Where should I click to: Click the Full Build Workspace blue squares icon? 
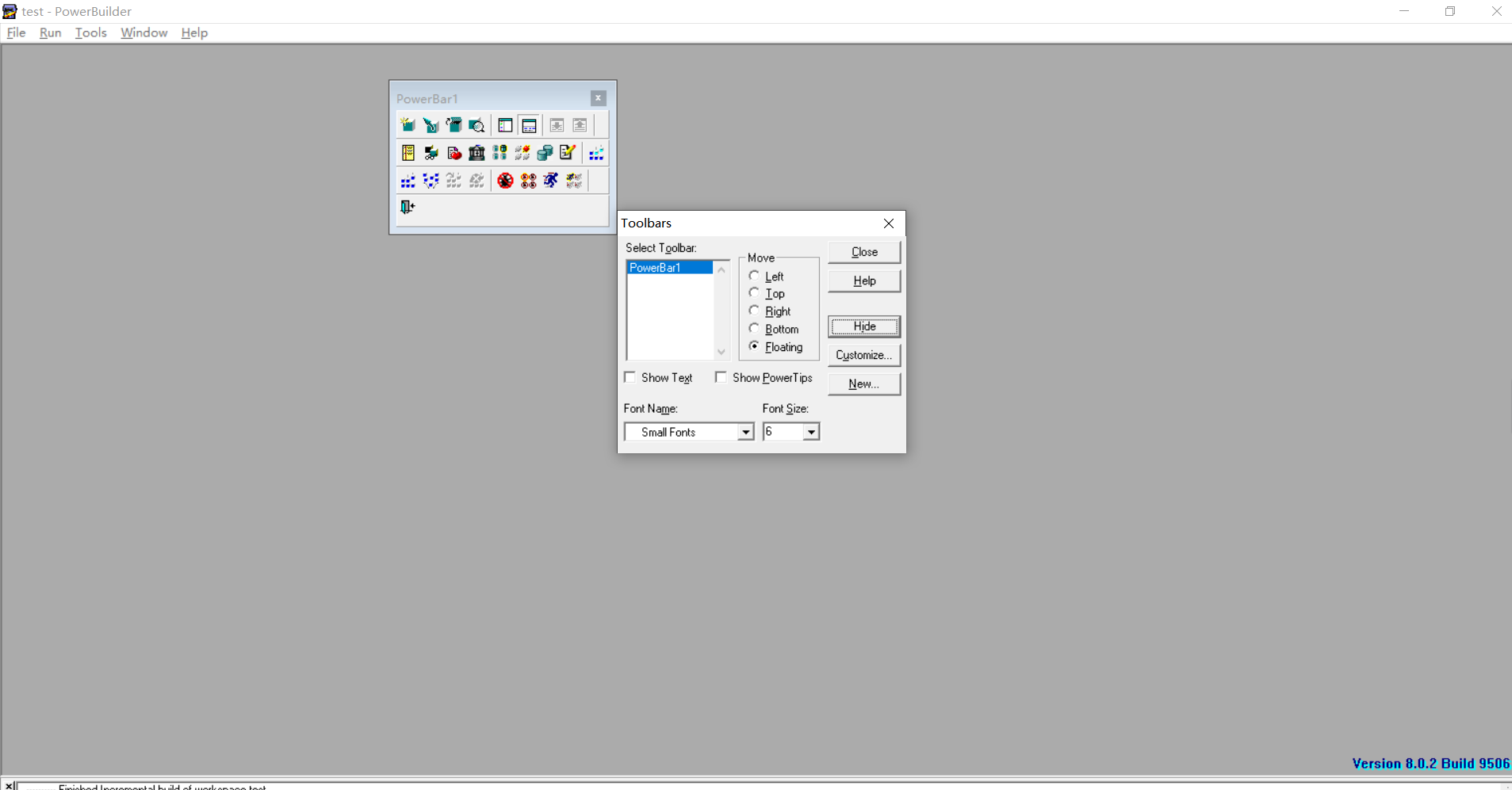coord(408,181)
